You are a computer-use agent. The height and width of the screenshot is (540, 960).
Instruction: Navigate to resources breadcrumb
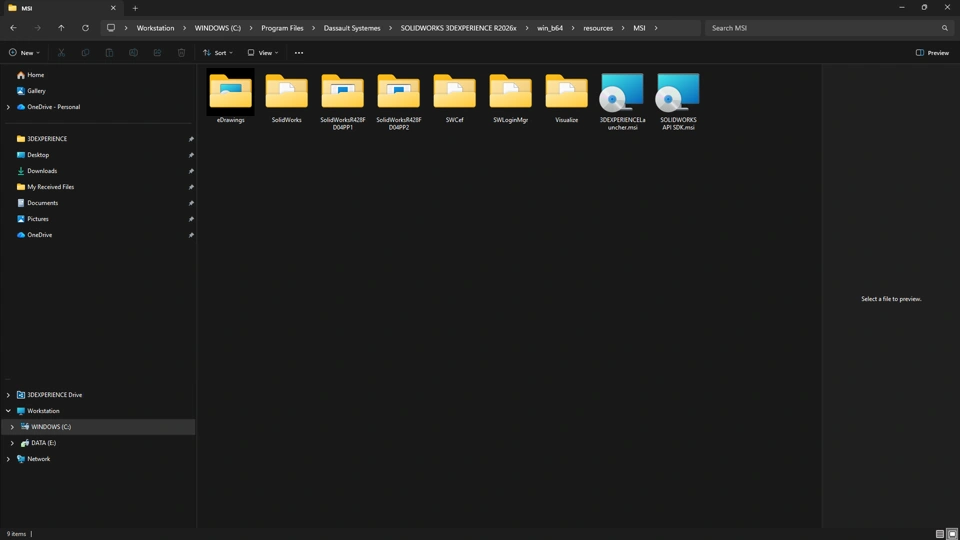coord(598,28)
